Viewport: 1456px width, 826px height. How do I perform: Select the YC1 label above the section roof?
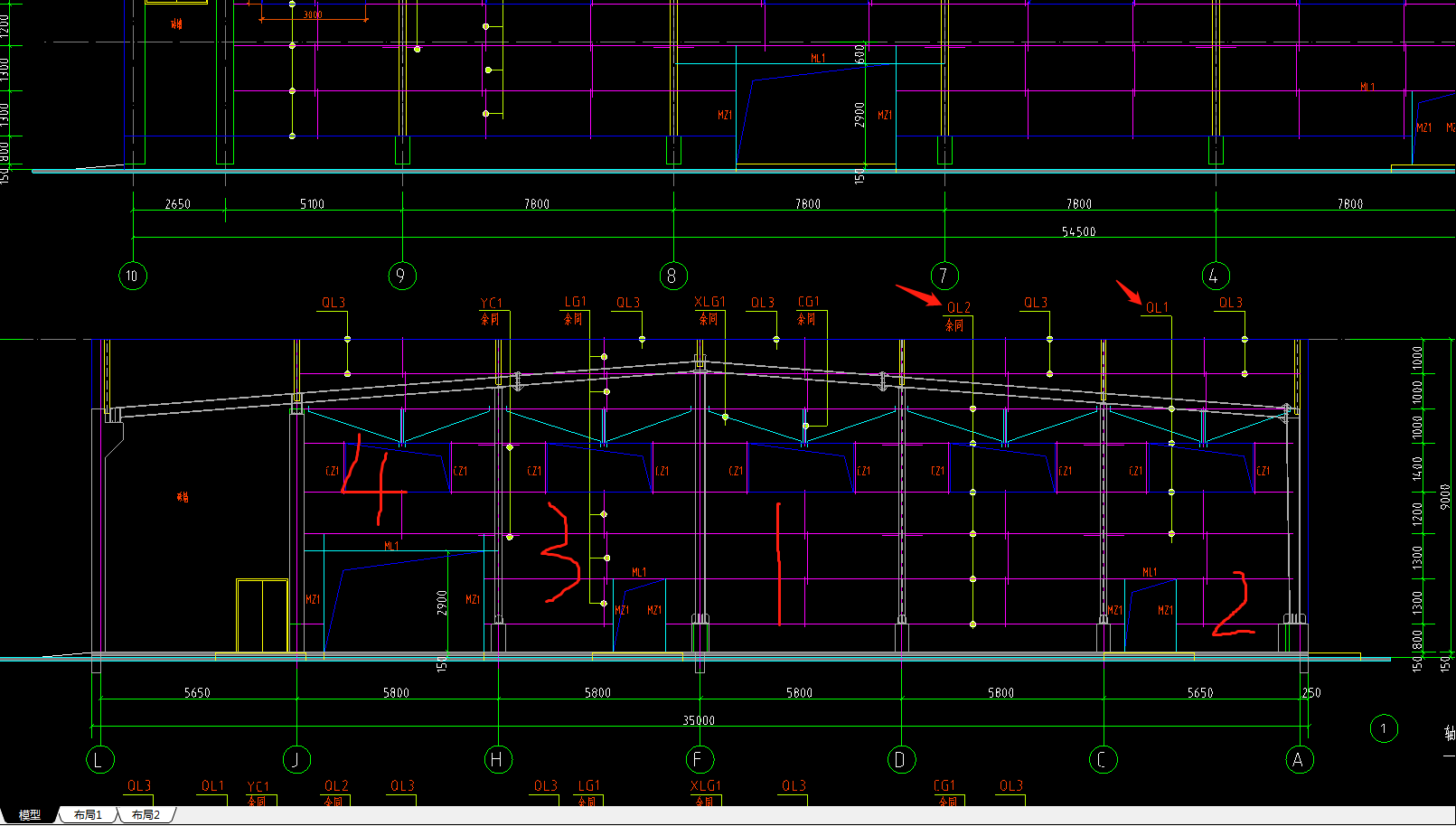(x=491, y=304)
